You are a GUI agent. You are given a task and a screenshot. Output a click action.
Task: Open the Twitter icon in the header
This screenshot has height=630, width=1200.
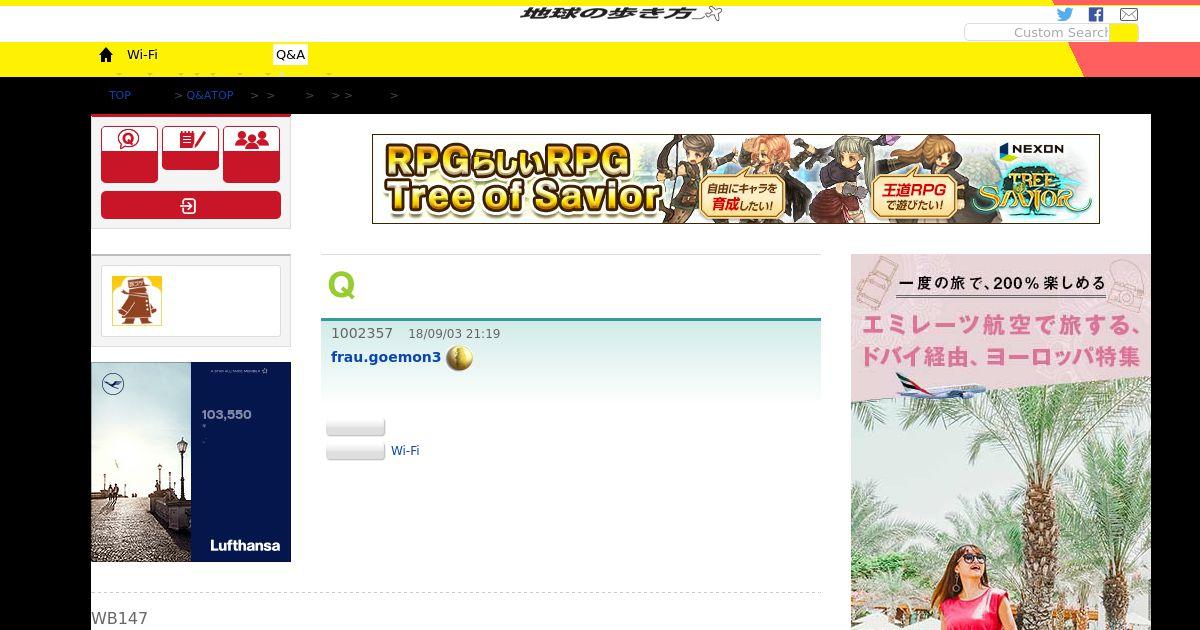(x=1065, y=14)
